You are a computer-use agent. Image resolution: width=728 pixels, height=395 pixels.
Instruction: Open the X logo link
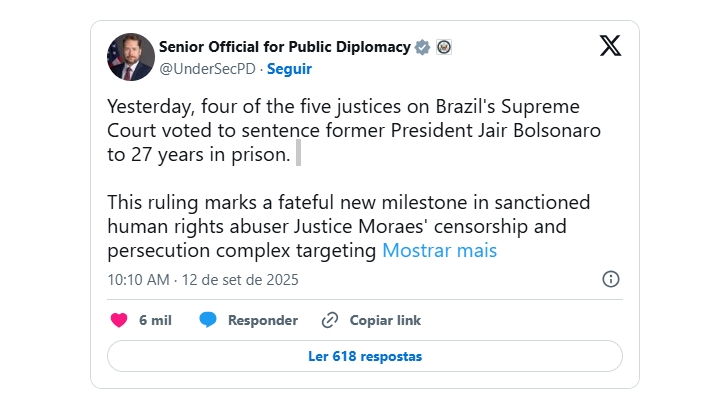[610, 45]
